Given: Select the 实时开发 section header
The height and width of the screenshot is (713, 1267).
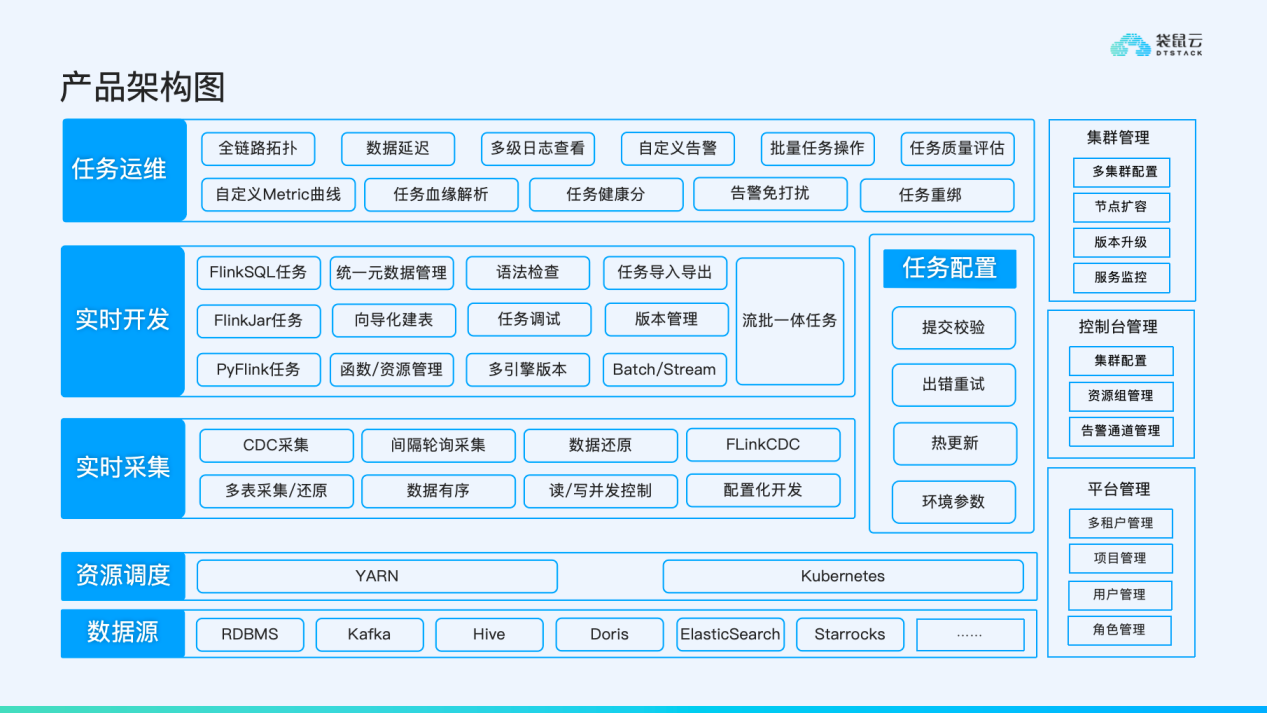Looking at the screenshot, I should pos(123,320).
